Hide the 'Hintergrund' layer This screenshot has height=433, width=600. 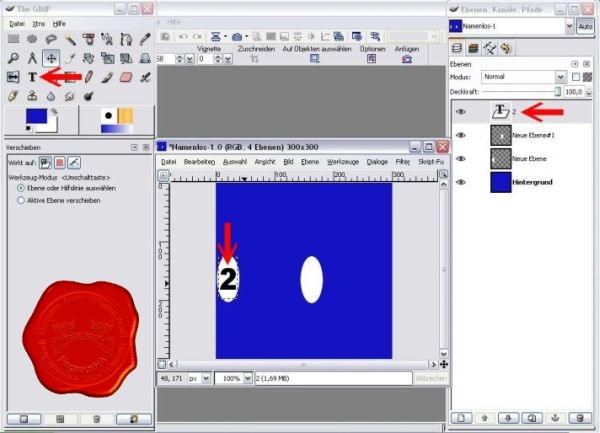click(x=461, y=182)
